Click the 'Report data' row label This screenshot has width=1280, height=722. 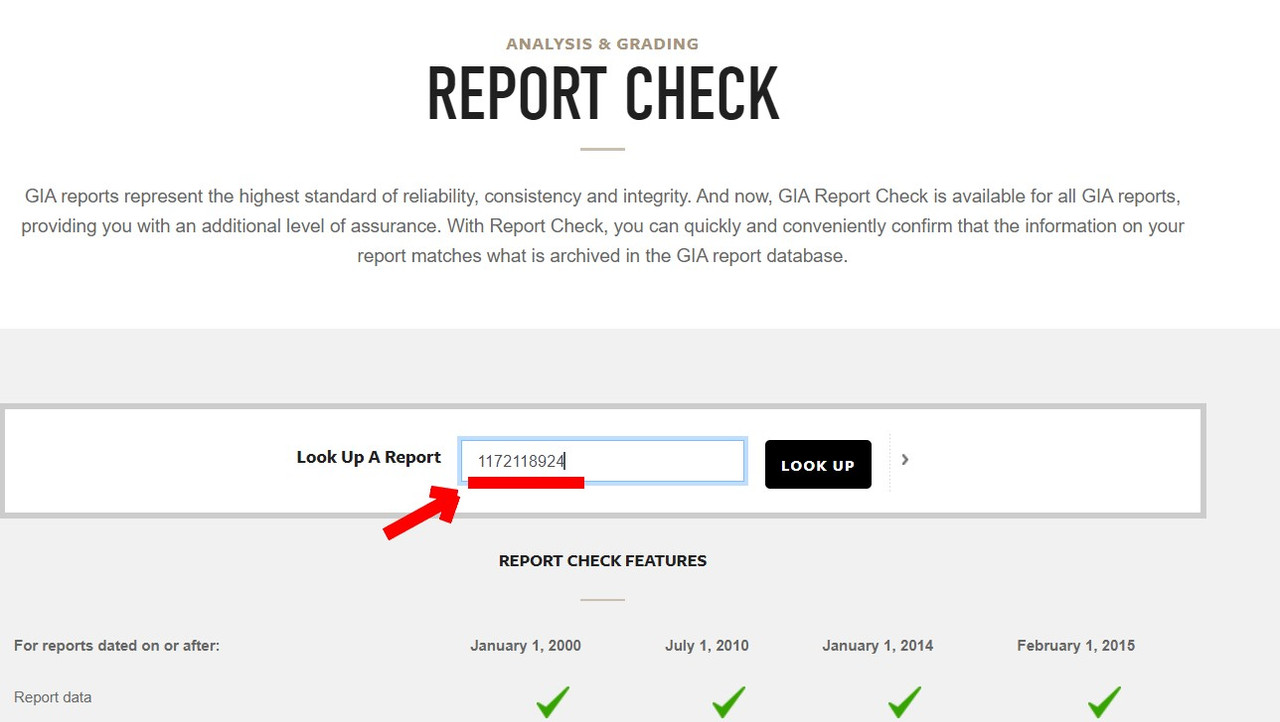(53, 697)
